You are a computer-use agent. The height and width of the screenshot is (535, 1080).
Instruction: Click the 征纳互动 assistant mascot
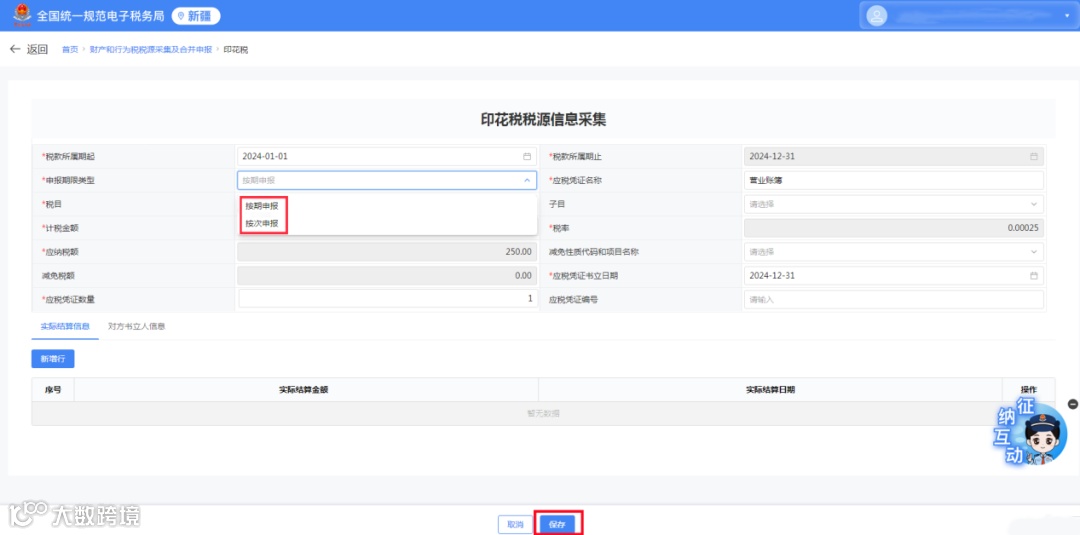click(x=1030, y=432)
